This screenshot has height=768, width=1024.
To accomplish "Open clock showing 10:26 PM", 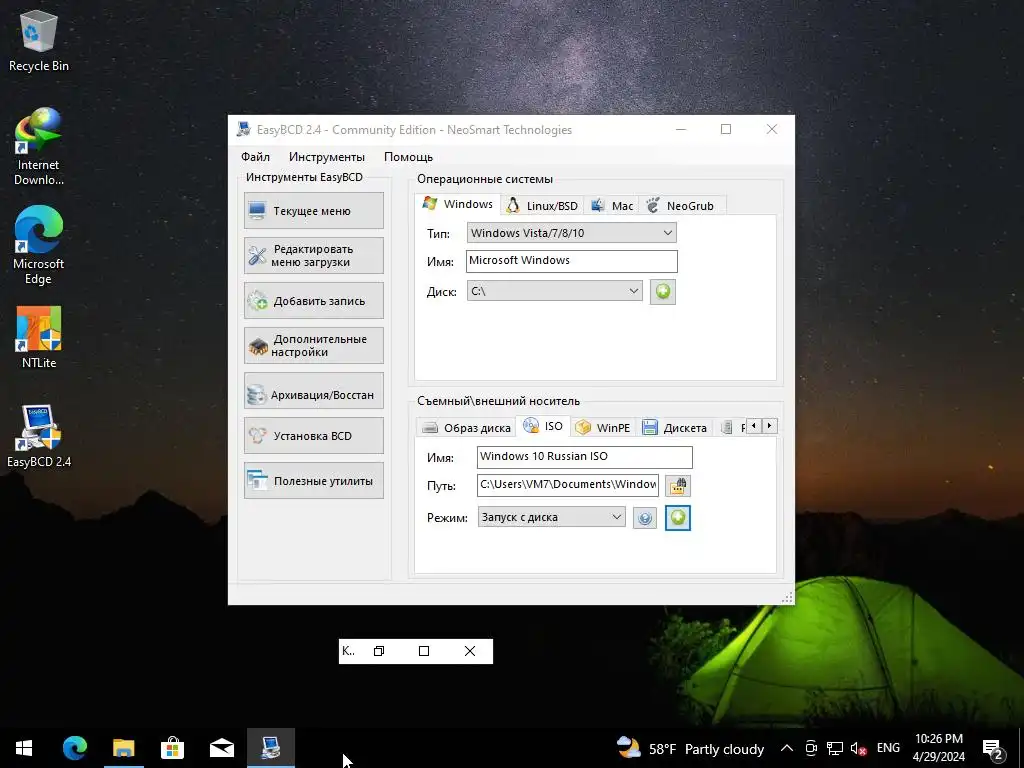I will point(938,748).
